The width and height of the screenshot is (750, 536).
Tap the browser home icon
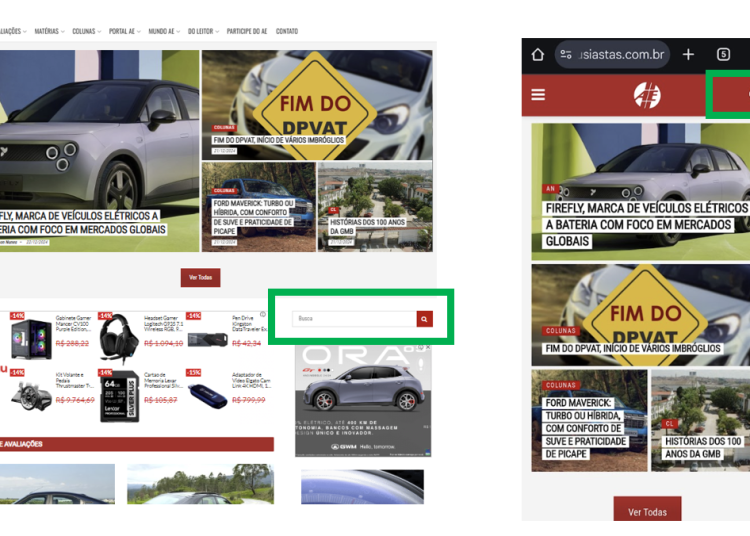[x=538, y=54]
